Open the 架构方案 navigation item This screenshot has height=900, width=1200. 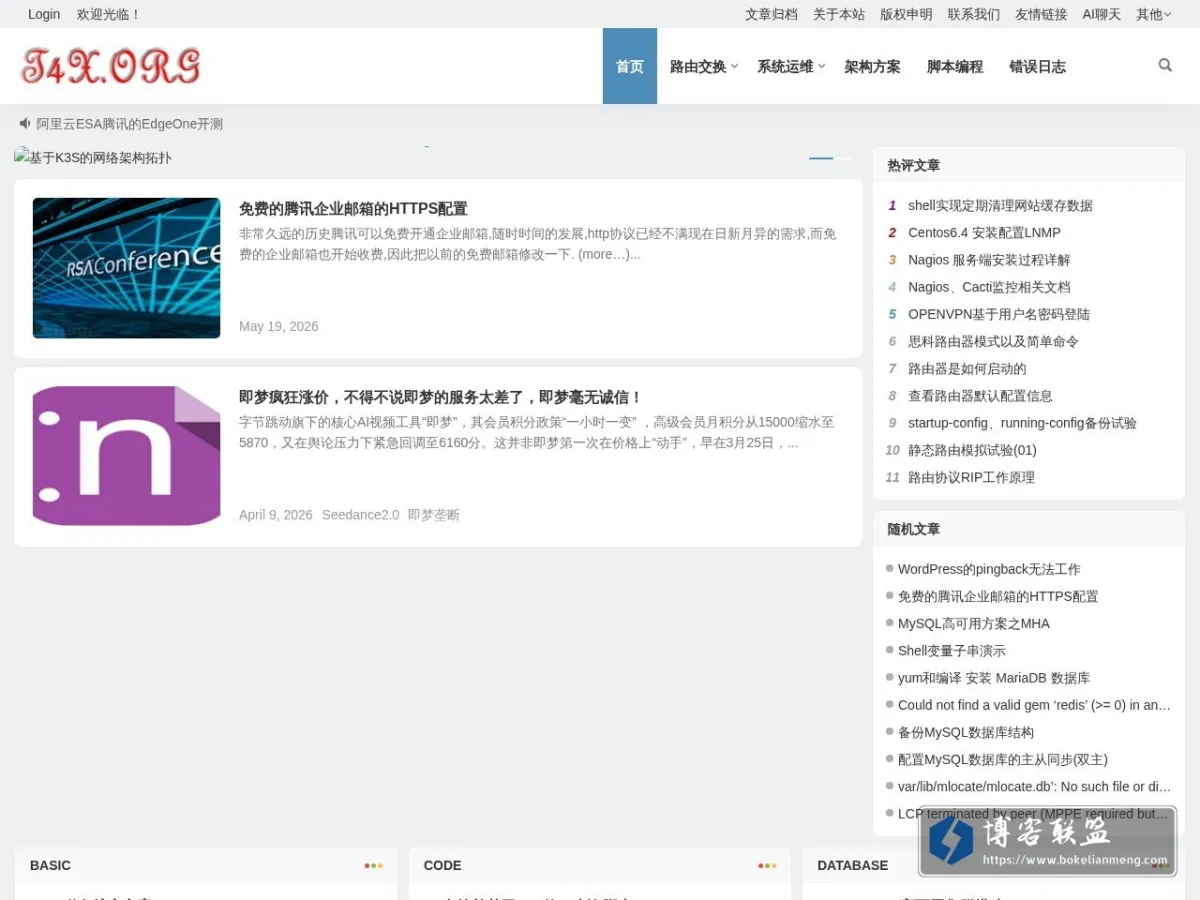872,66
